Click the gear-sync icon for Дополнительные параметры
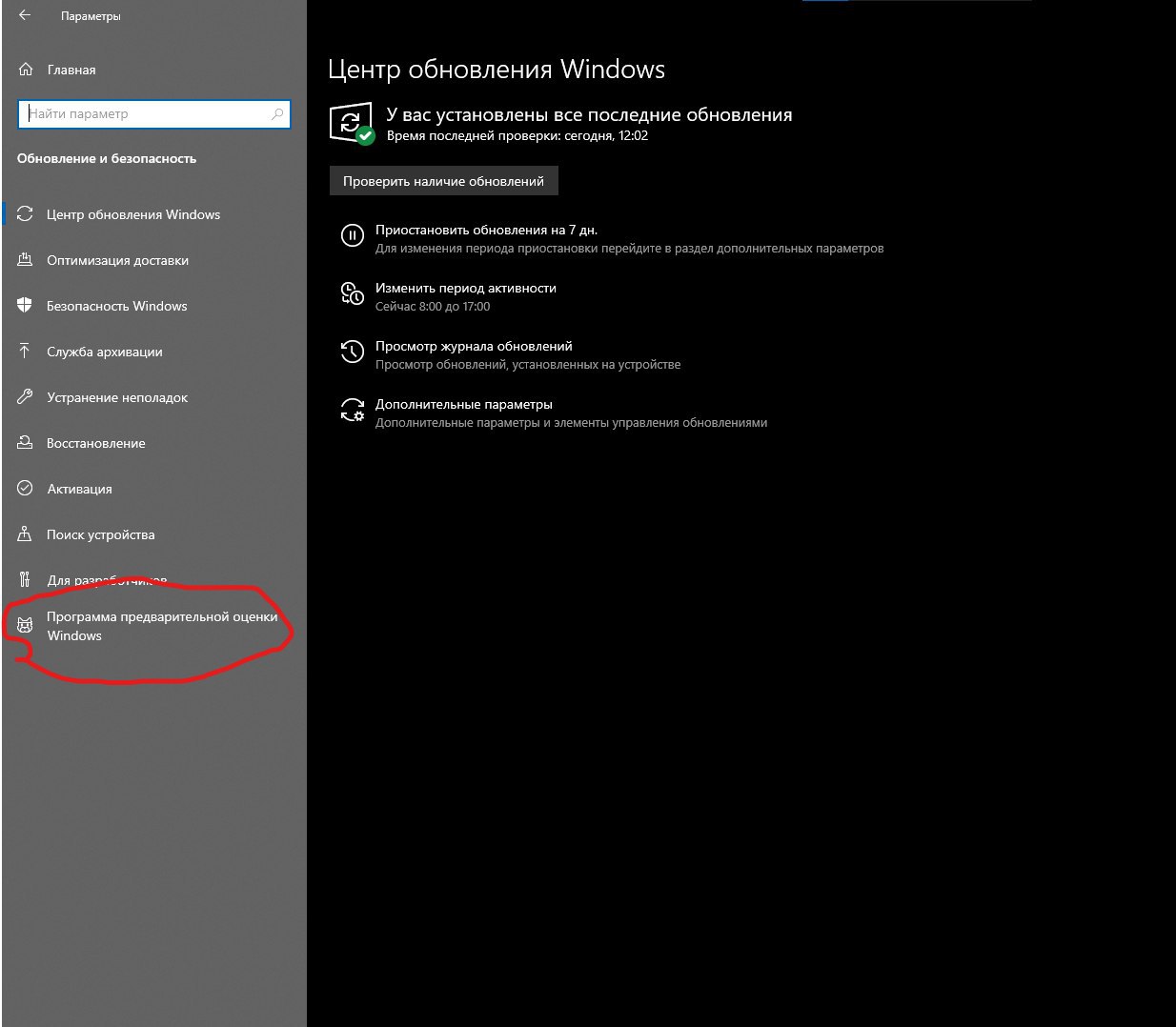 [x=353, y=410]
